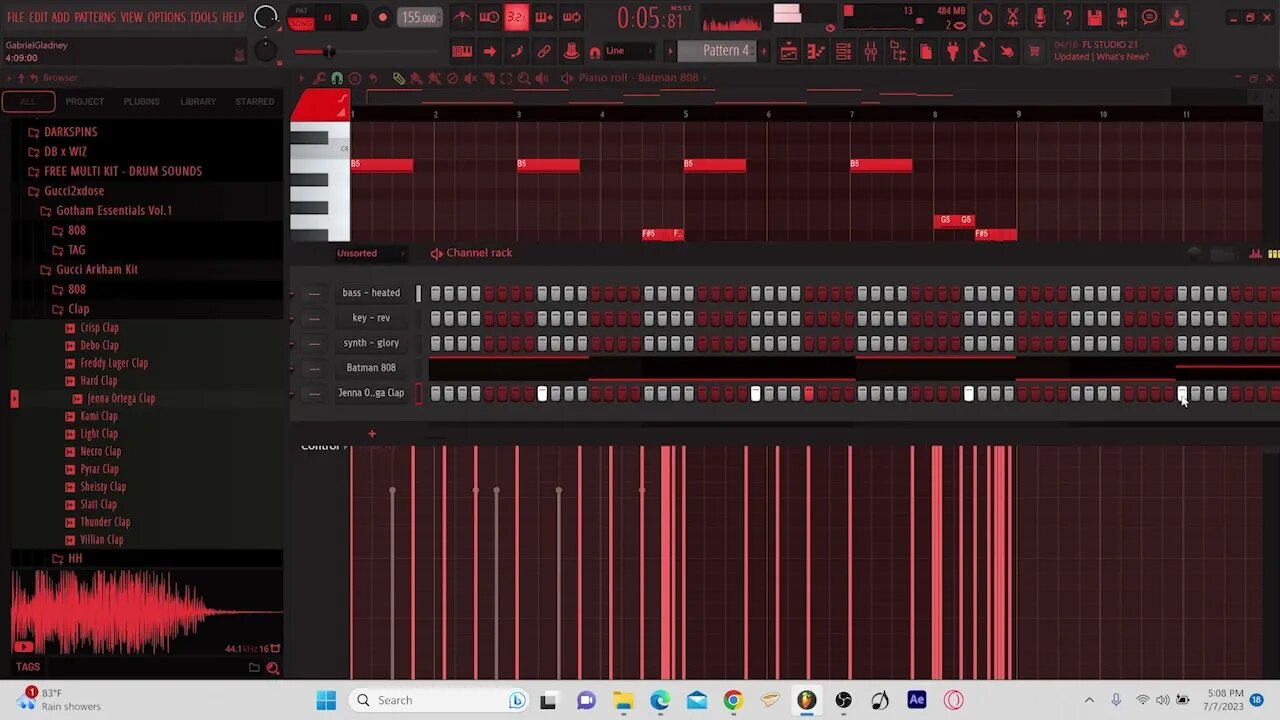Toggle blend recording overdub icon
This screenshot has height=720, width=1280.
[544, 17]
